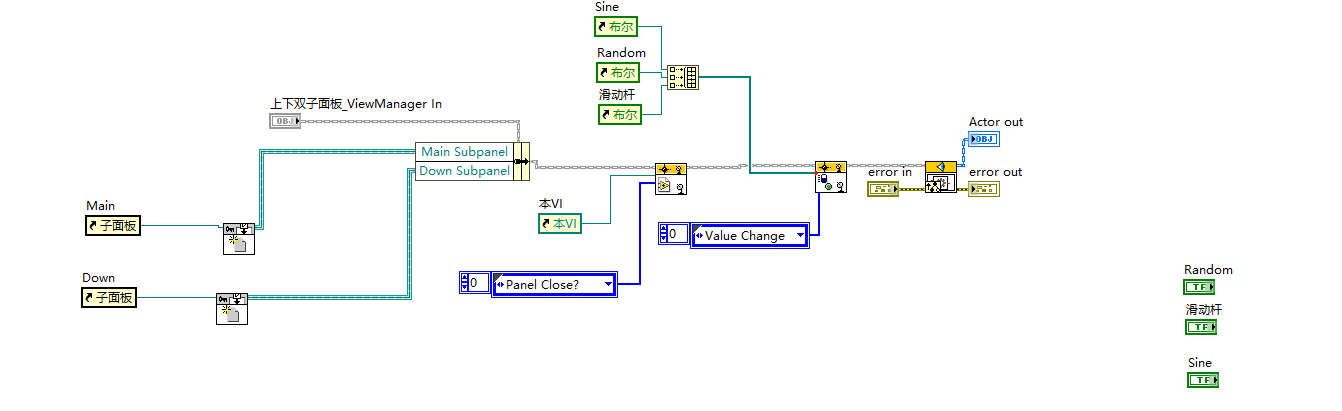The height and width of the screenshot is (411, 1342).
Task: Click the Random TF boolean terminal
Action: pyautogui.click(x=1201, y=287)
